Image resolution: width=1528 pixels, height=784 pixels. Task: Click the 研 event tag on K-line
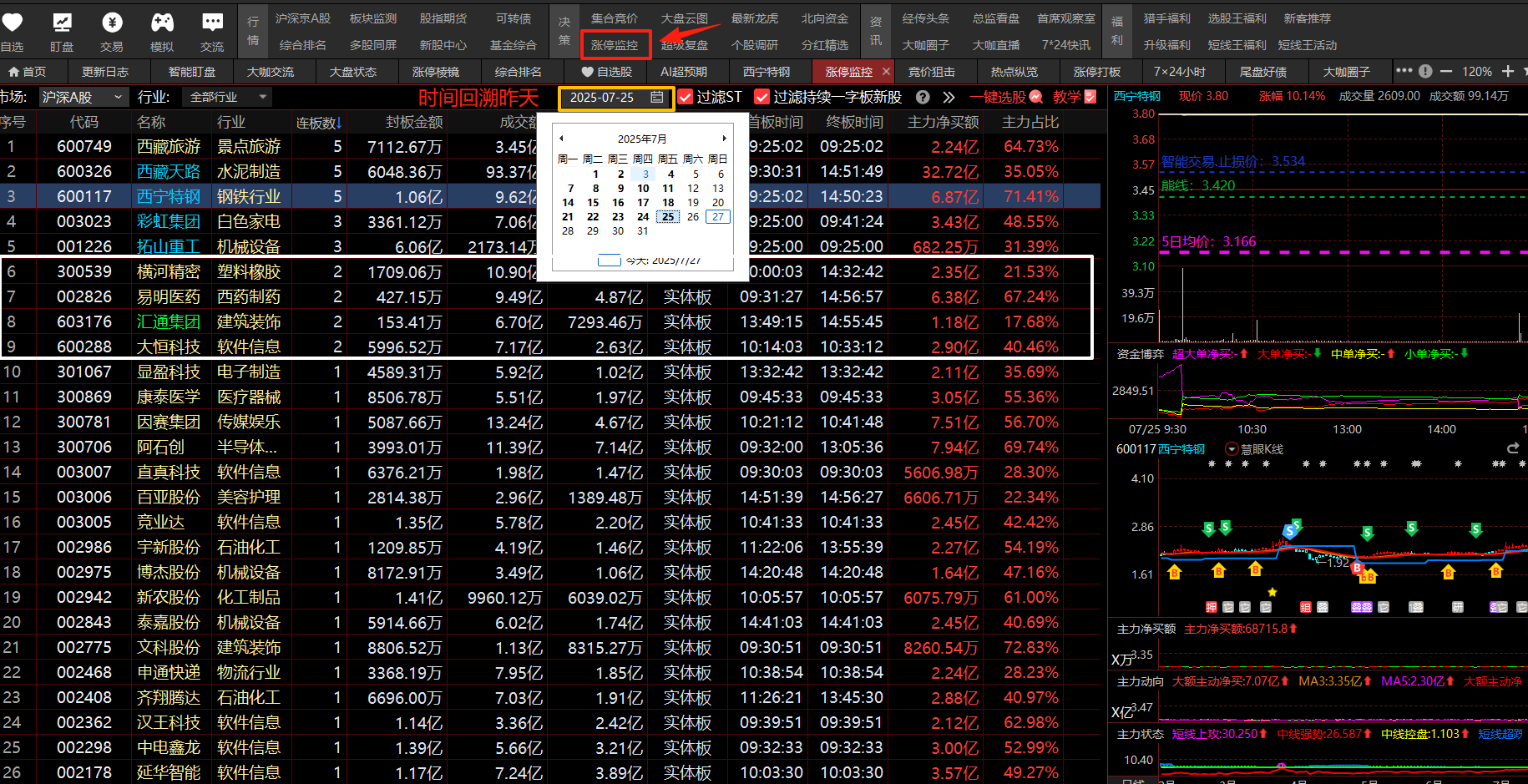click(x=1457, y=607)
